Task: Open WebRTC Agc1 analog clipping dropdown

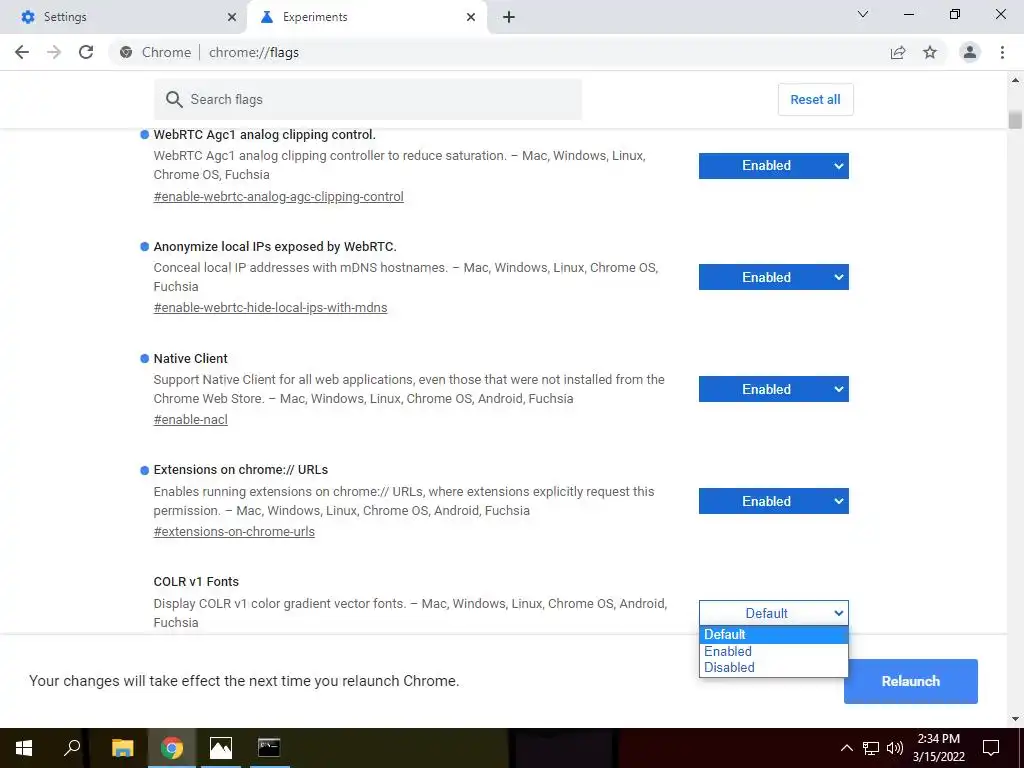Action: (773, 166)
